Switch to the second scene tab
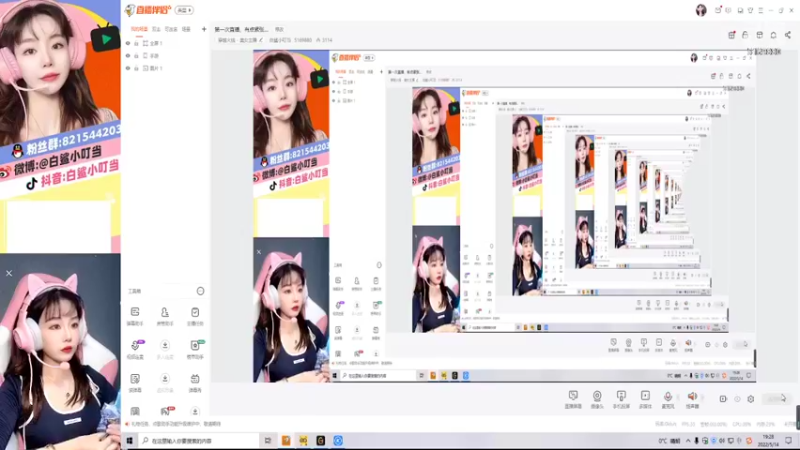The image size is (800, 450). click(156, 30)
